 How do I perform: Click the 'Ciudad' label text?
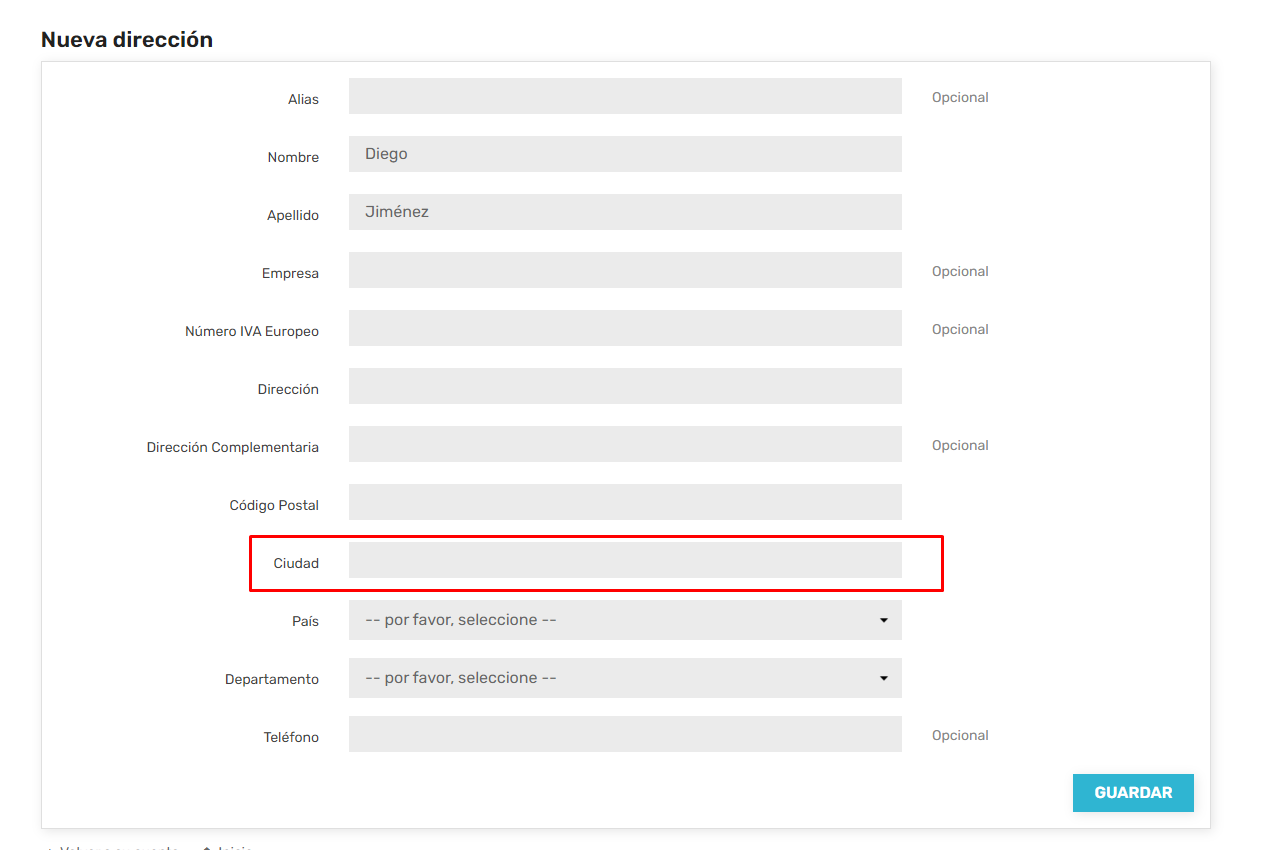coord(296,563)
